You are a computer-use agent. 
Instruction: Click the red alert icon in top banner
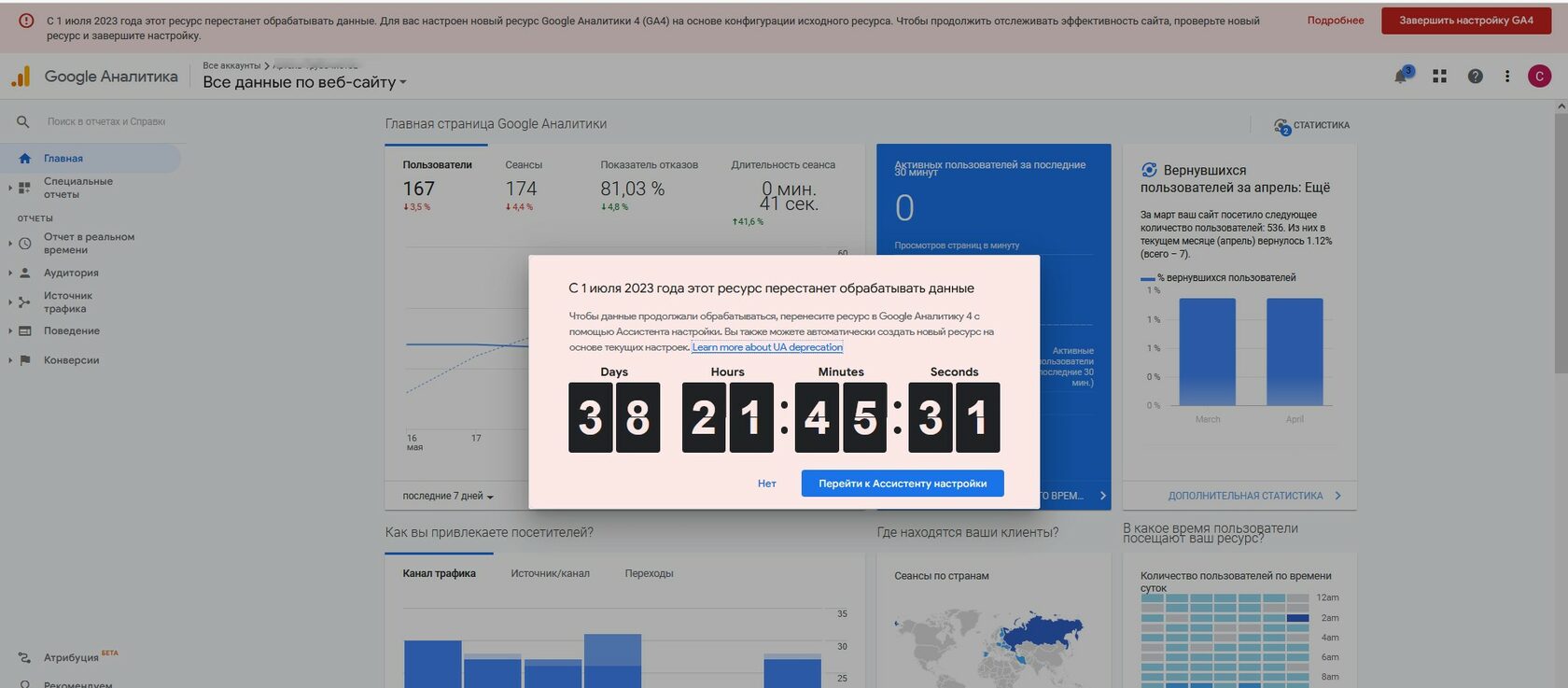point(26,21)
